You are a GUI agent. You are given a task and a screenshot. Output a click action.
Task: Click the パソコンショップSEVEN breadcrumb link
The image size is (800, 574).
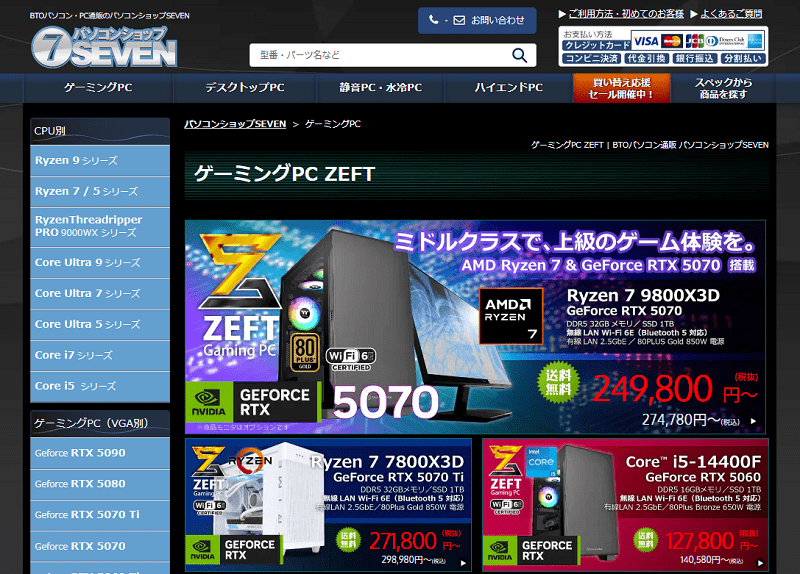pos(235,124)
